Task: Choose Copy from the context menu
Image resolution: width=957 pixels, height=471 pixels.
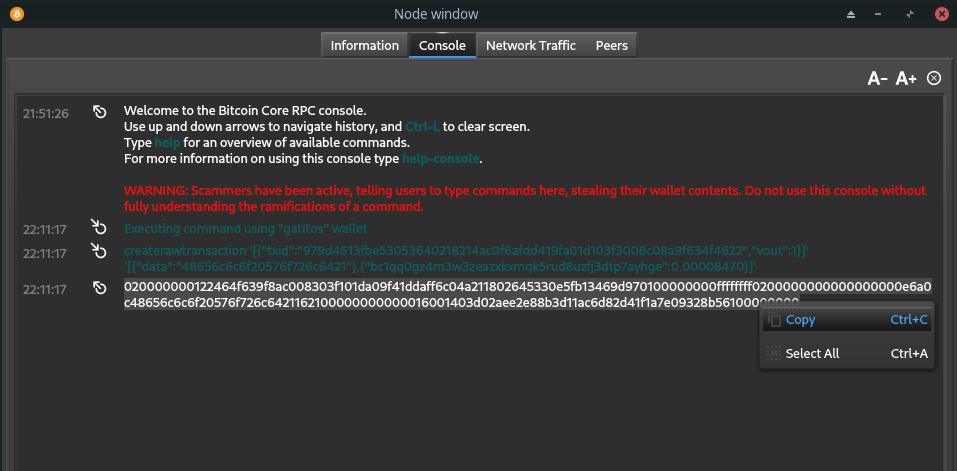Action: point(847,320)
